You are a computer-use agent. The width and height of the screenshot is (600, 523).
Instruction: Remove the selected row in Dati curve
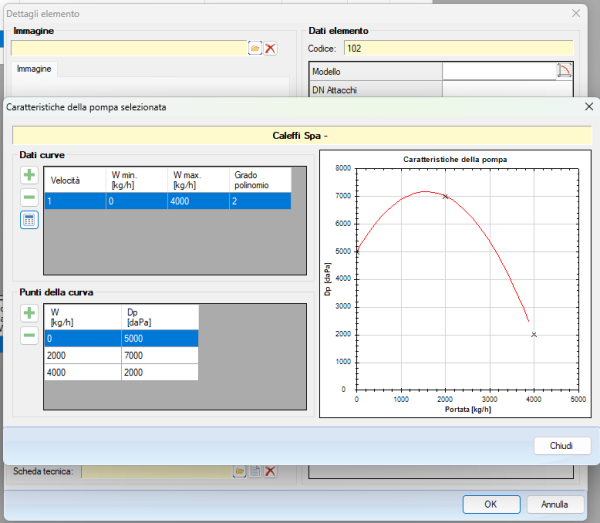tap(29, 197)
